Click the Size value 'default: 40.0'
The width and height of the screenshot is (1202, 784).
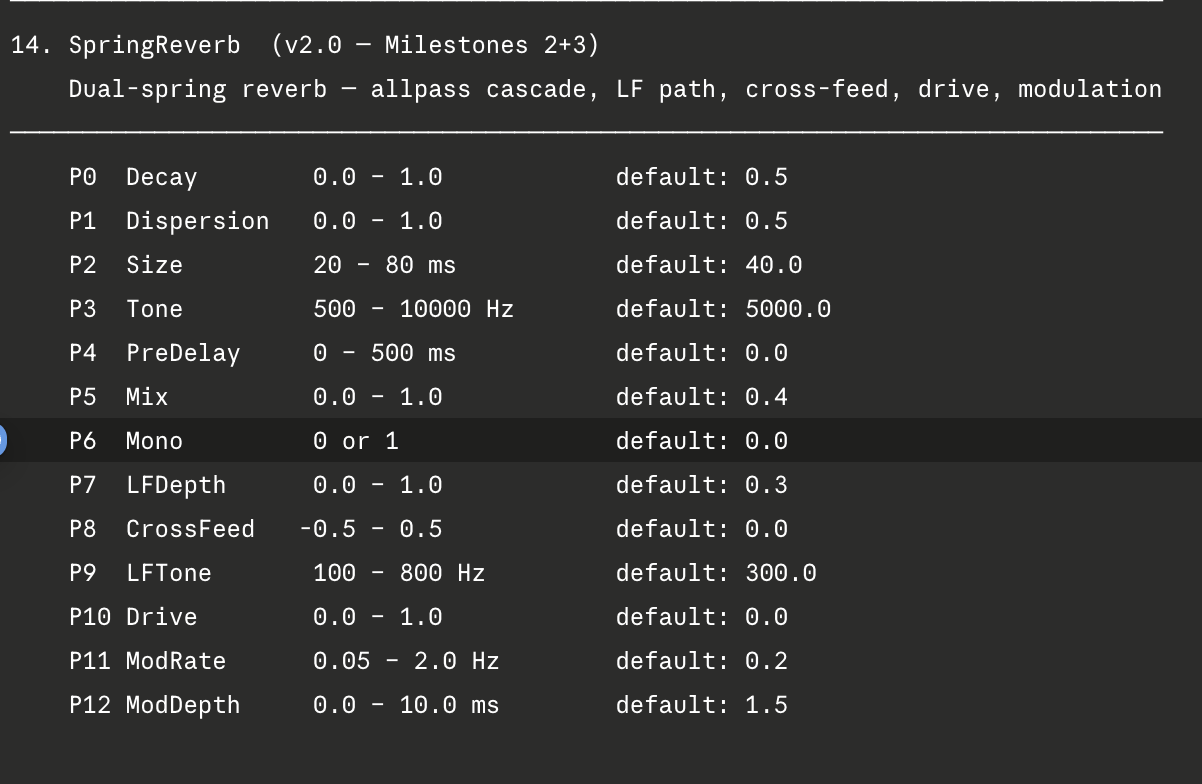[x=709, y=265]
